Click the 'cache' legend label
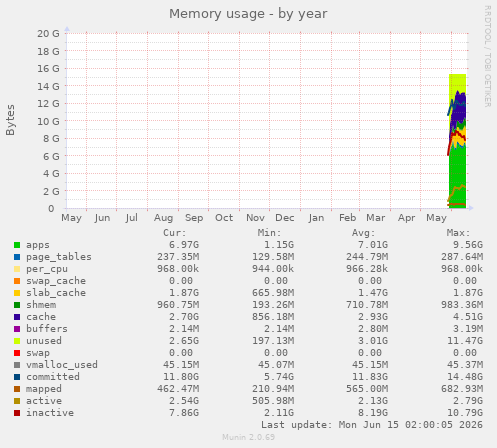This screenshot has width=497, height=448. click(x=41, y=317)
